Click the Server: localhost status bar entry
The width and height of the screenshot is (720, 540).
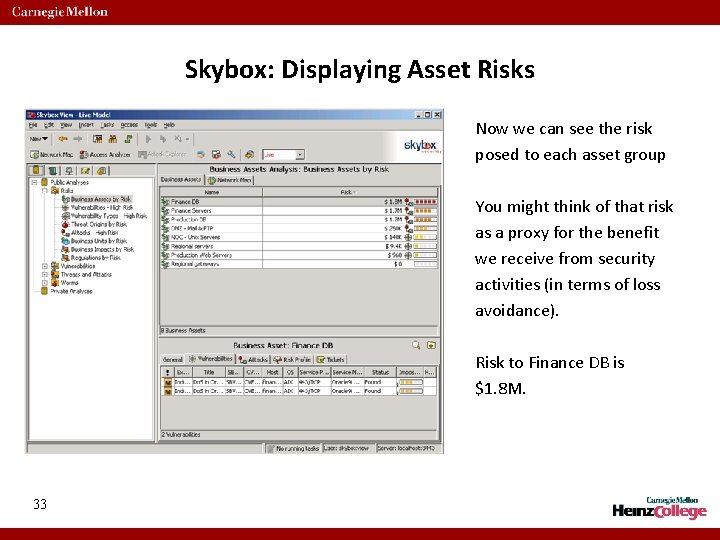405,449
